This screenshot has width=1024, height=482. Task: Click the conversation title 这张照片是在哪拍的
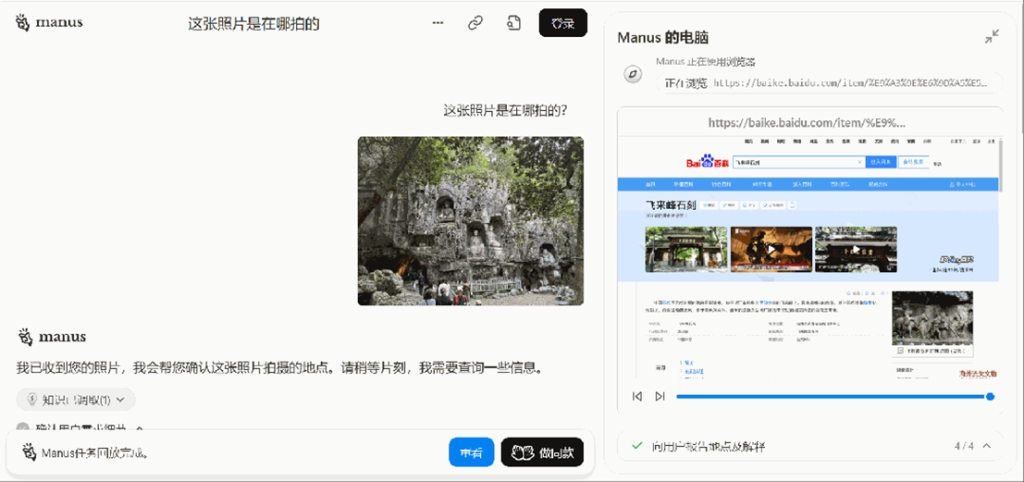tap(254, 23)
